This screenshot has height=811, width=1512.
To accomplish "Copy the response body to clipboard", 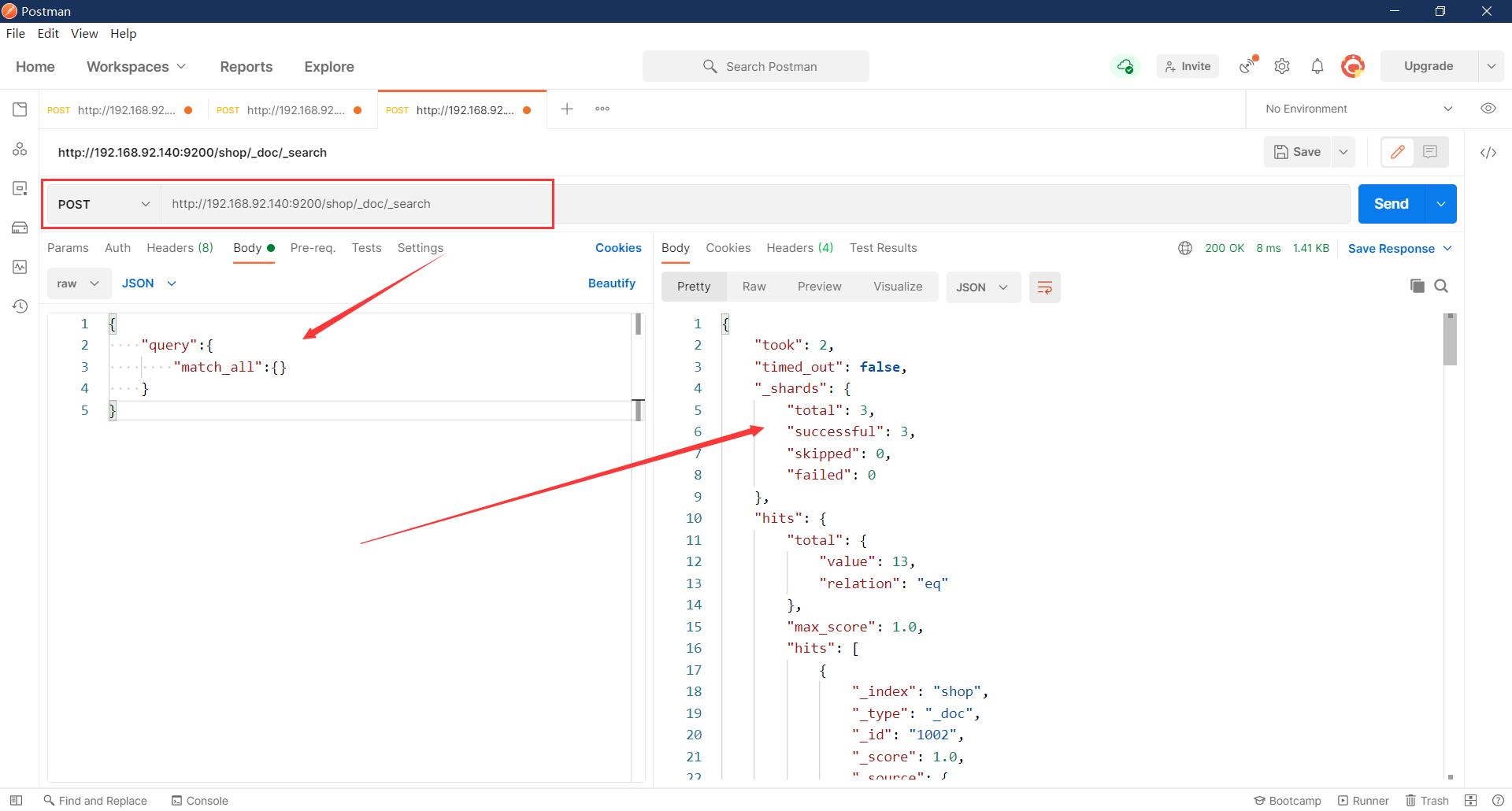I will (x=1417, y=286).
